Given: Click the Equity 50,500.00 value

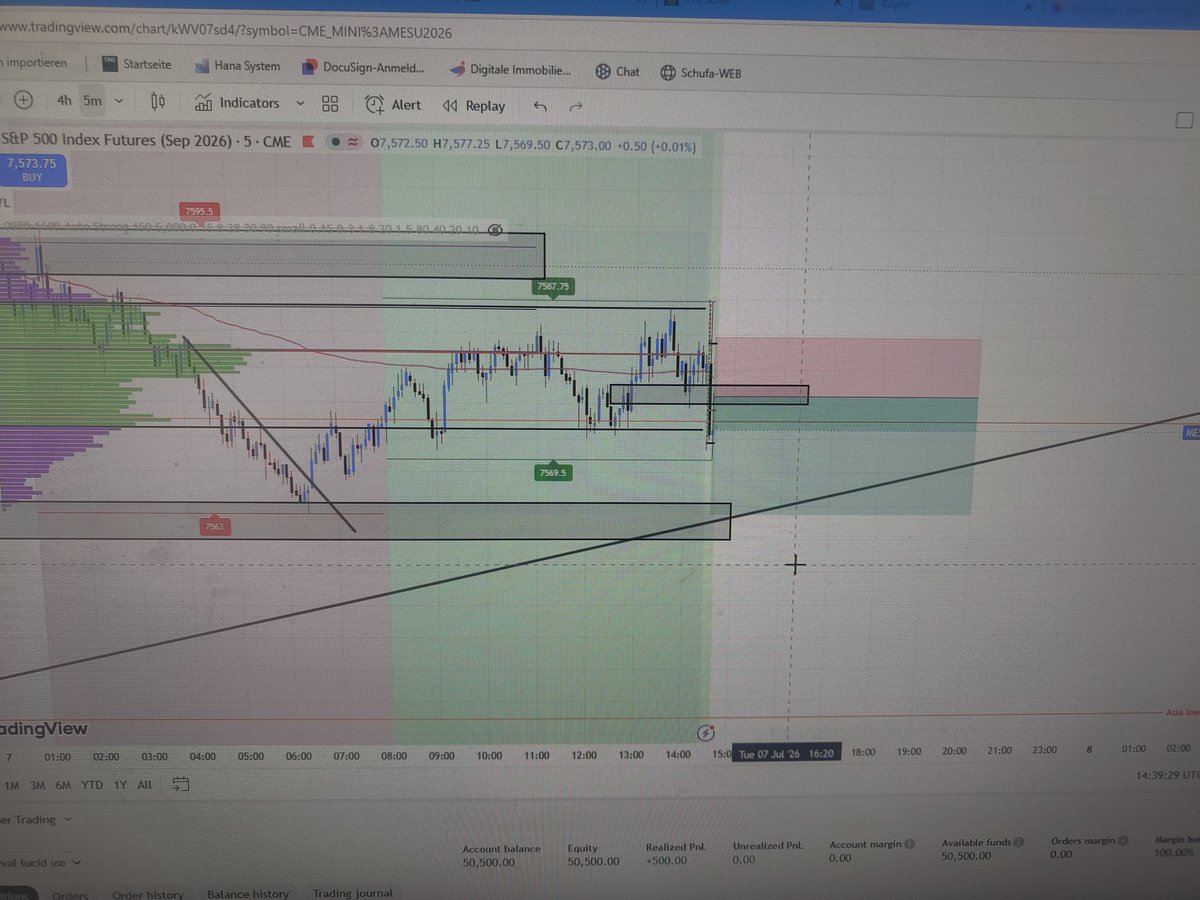Looking at the screenshot, I should pyautogui.click(x=593, y=861).
